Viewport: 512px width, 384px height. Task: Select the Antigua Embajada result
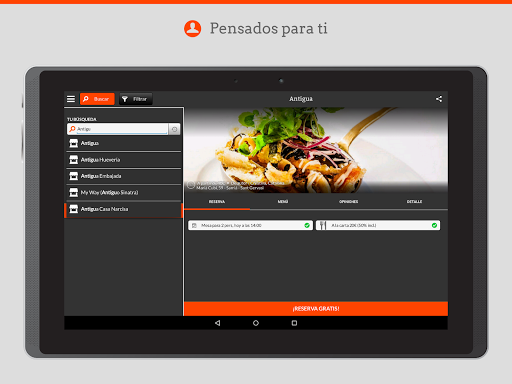pyautogui.click(x=124, y=176)
